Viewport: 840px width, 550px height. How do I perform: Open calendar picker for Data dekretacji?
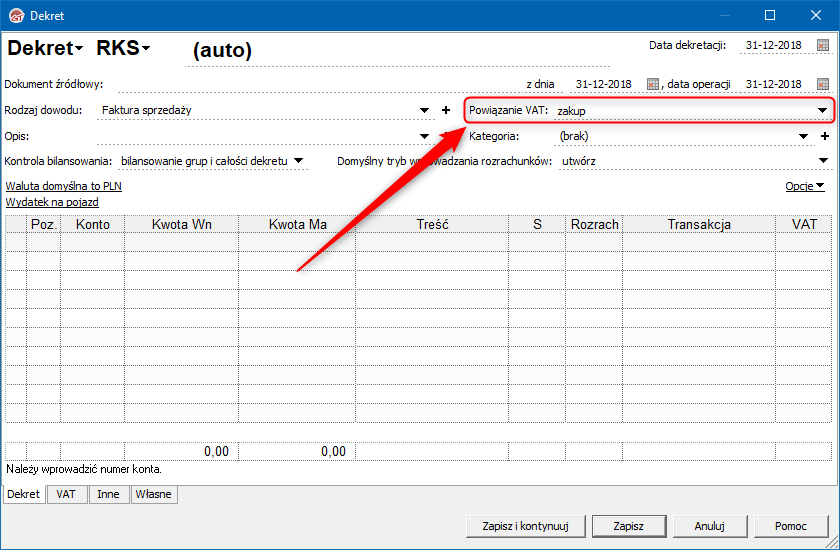point(823,46)
